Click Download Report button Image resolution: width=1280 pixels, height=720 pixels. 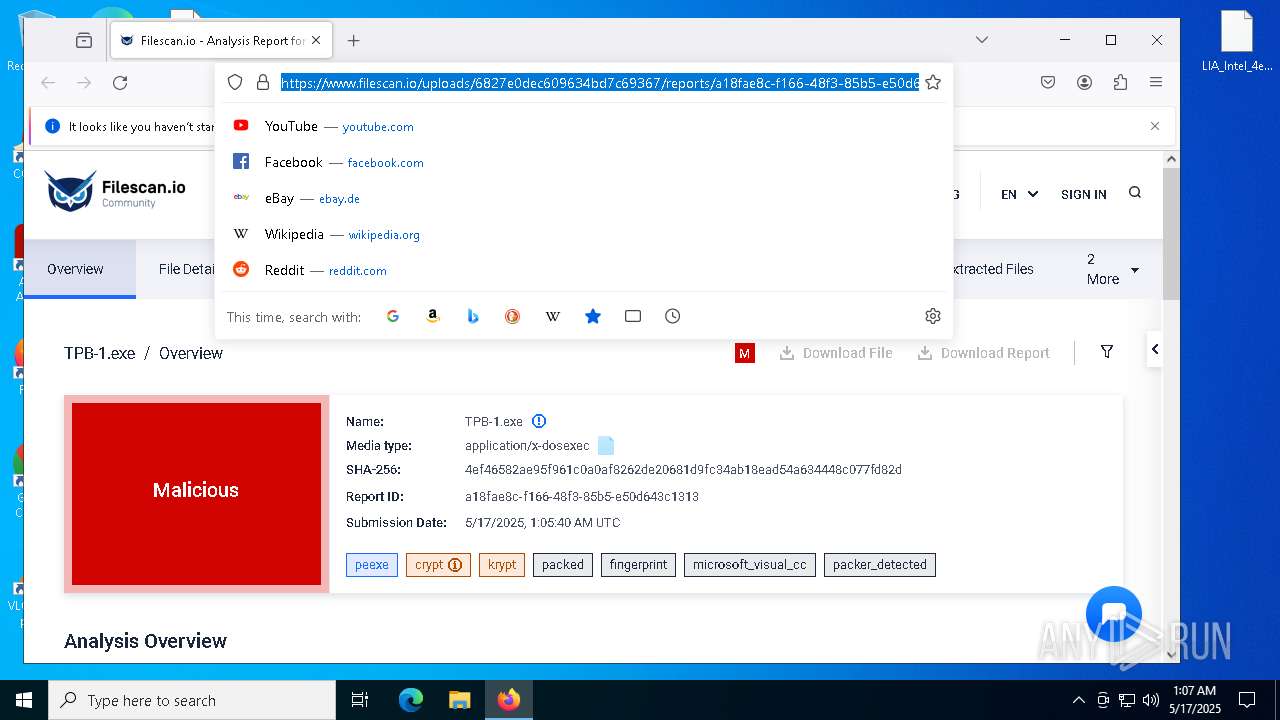pyautogui.click(x=984, y=353)
